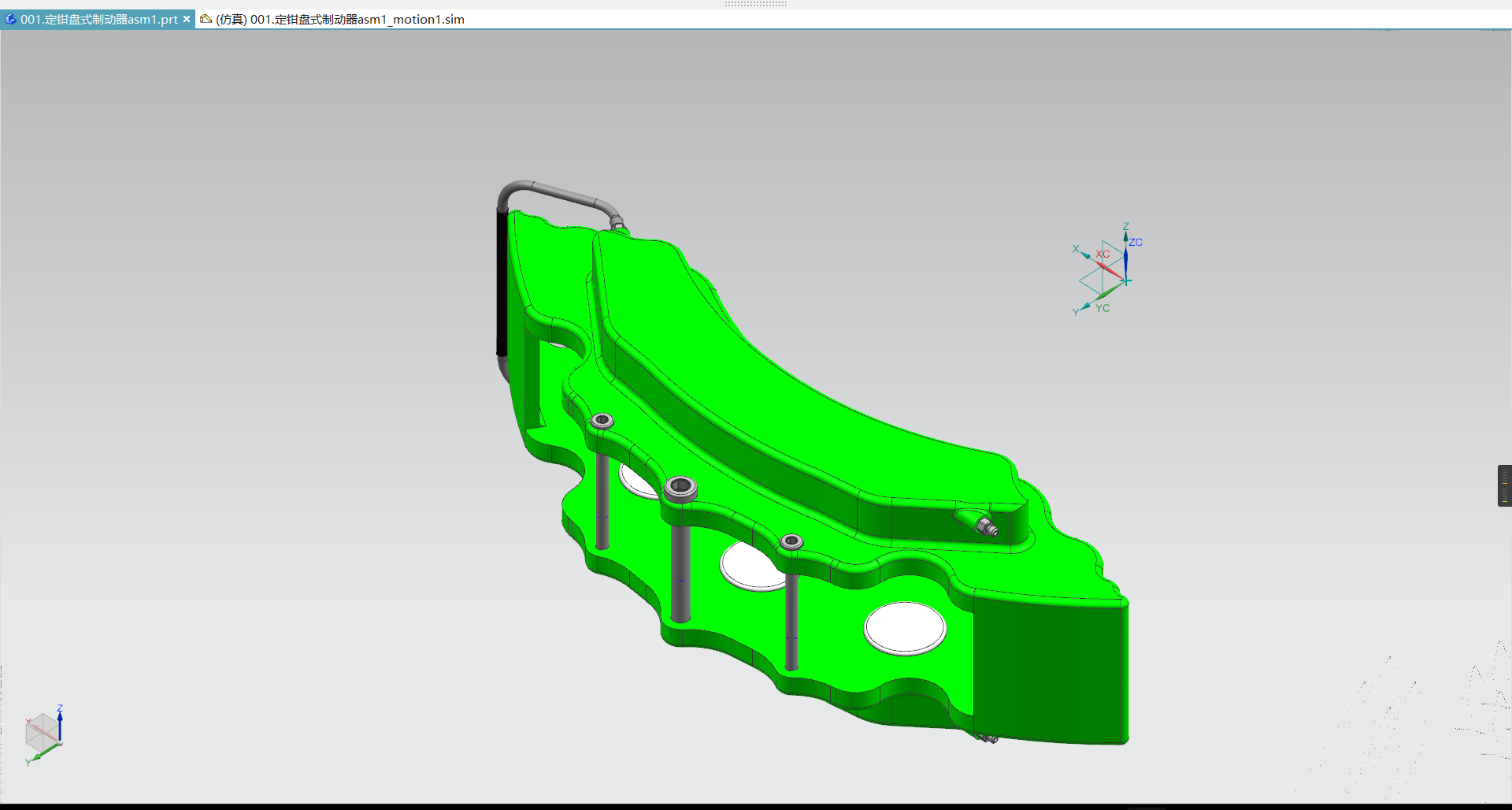Open the asm1_motion1.sim simulation tab
The width and height of the screenshot is (1512, 810).
pyautogui.click(x=340, y=19)
